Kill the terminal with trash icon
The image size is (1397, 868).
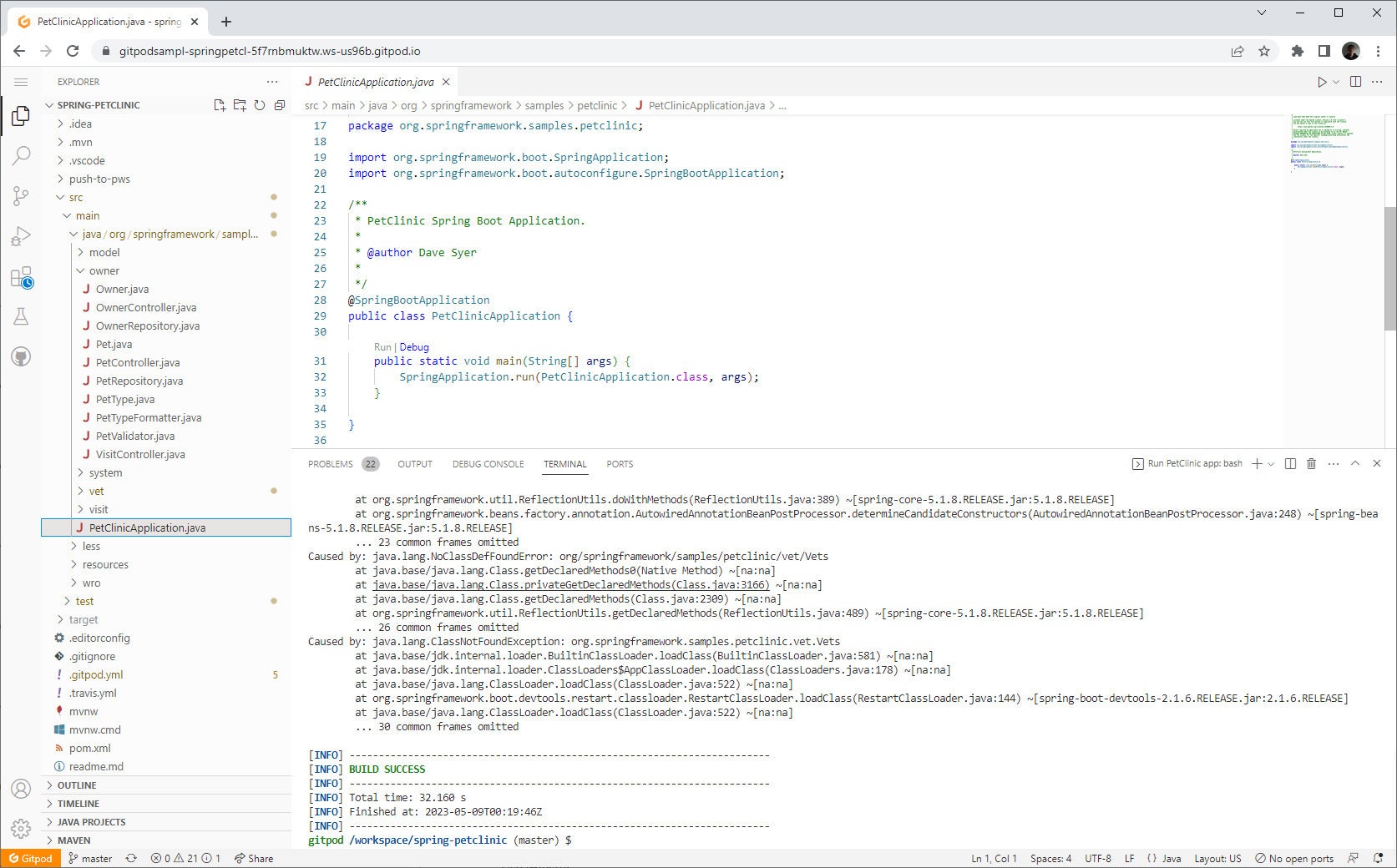(1311, 463)
